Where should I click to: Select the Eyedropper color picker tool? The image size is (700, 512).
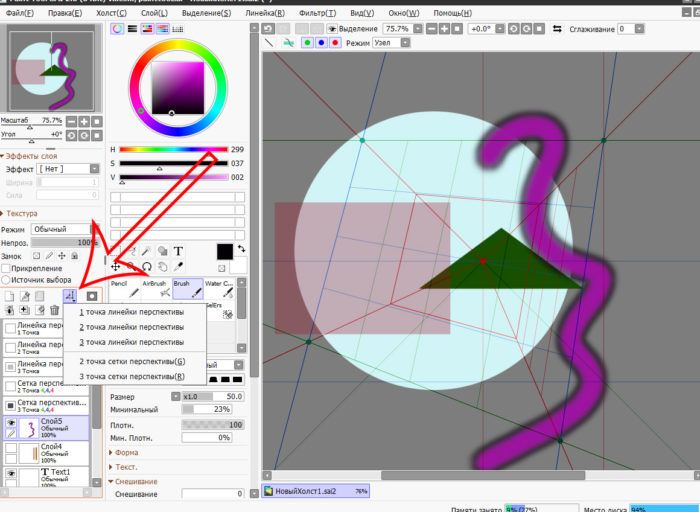click(178, 267)
